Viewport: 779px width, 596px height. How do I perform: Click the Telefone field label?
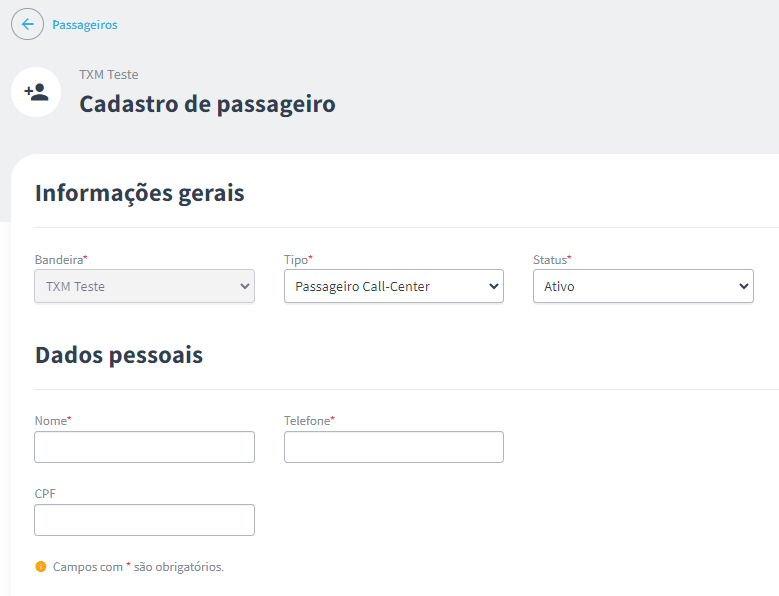(309, 421)
